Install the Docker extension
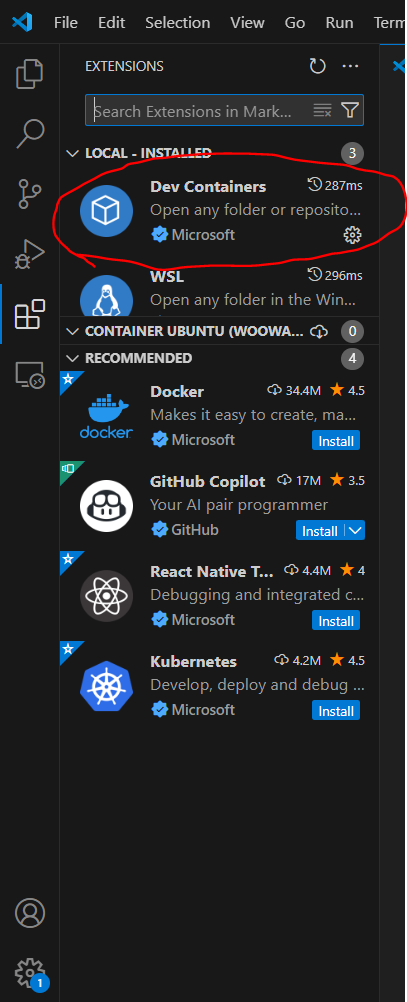This screenshot has width=407, height=1002. tap(336, 440)
